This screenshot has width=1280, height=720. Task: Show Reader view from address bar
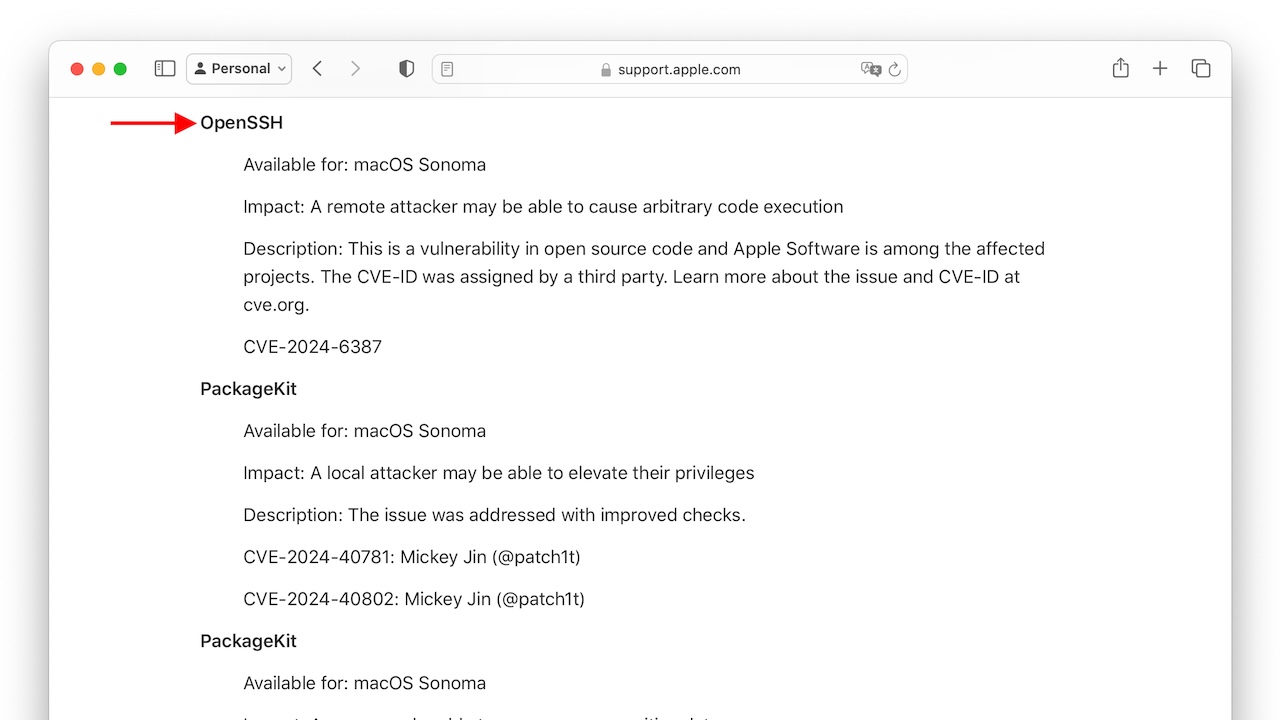447,69
